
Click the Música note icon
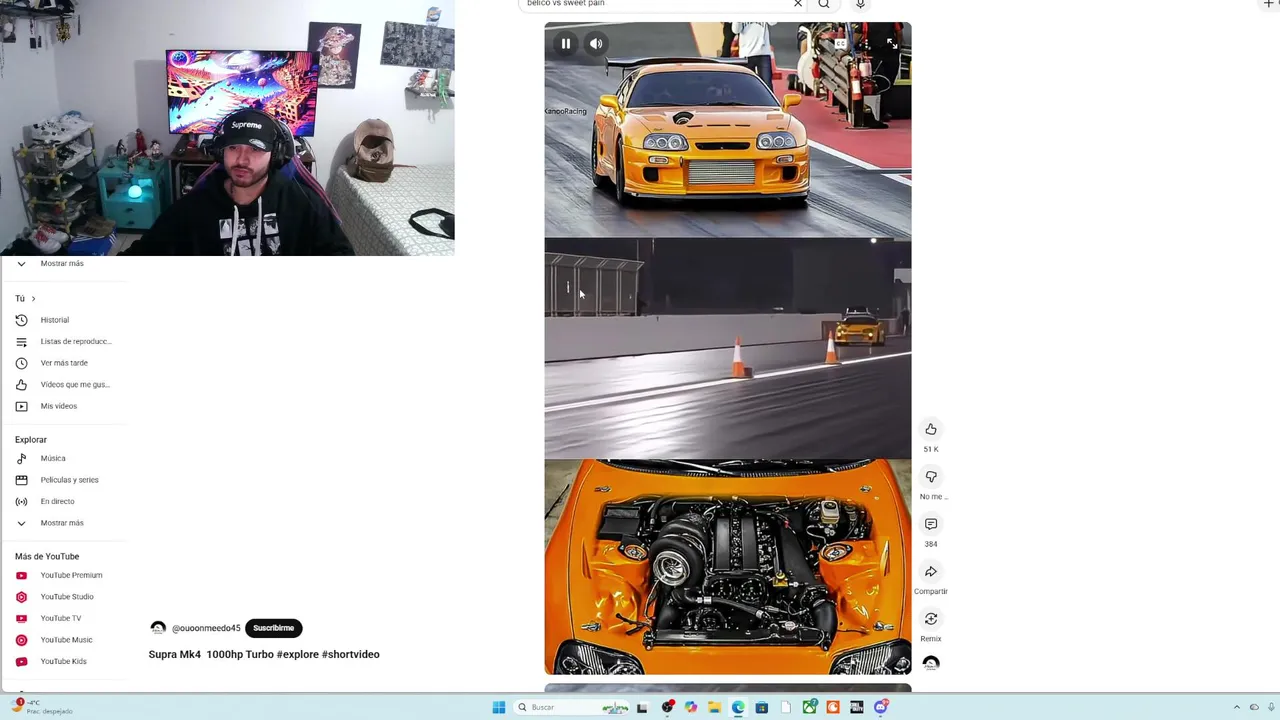pos(21,458)
